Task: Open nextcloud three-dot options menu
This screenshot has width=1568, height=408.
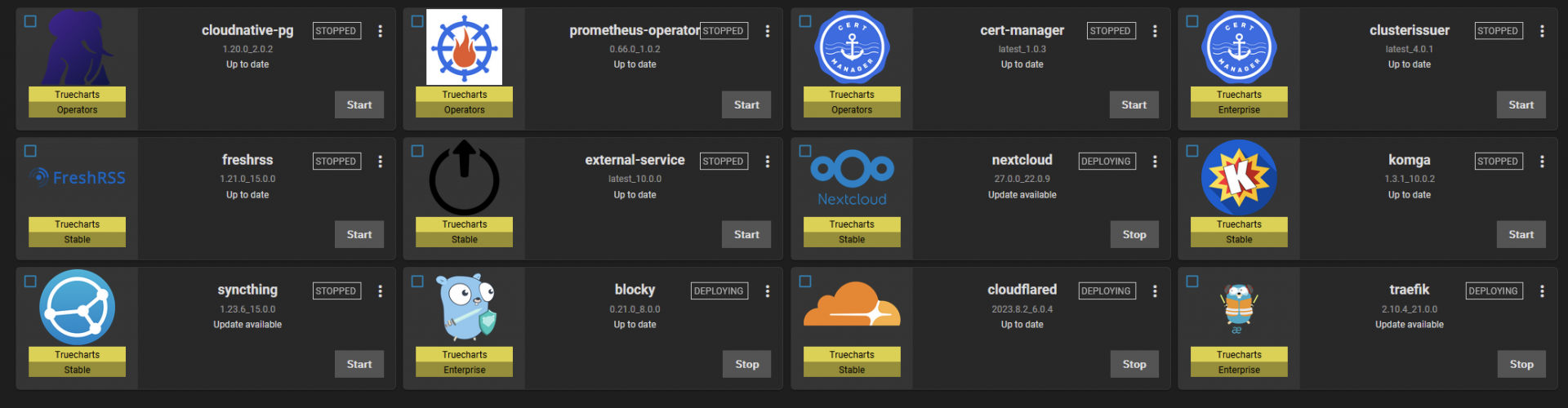Action: 1154,162
